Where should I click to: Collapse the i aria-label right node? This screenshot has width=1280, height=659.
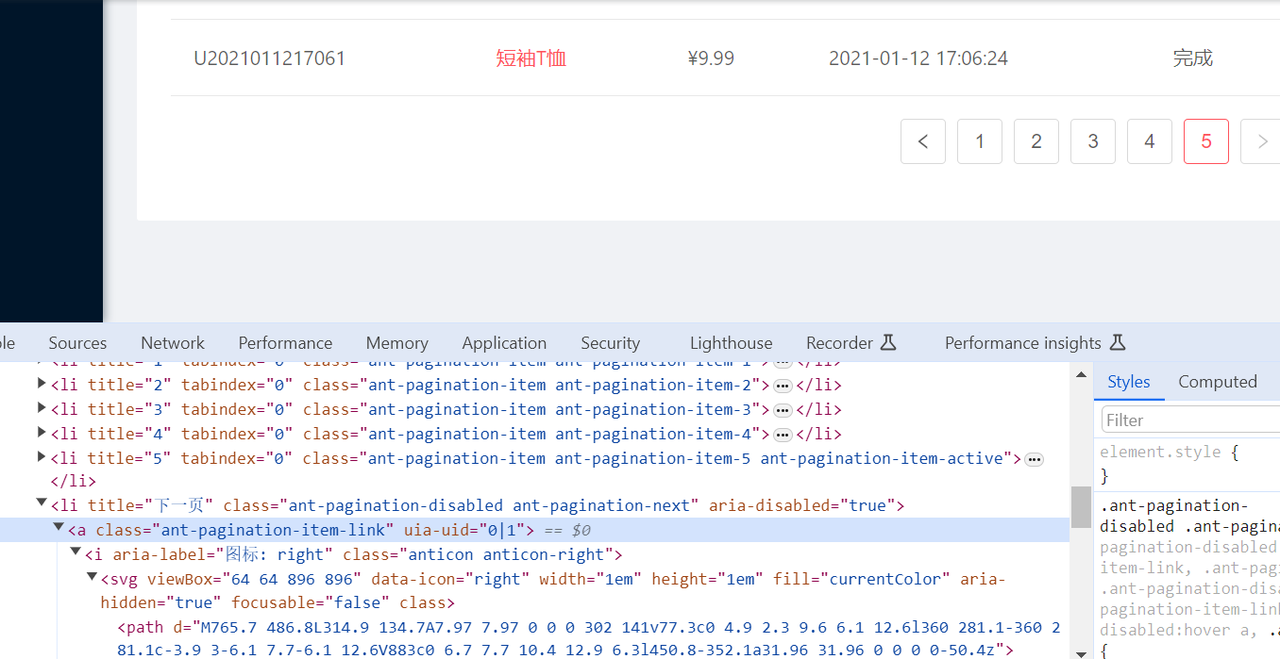click(x=75, y=553)
